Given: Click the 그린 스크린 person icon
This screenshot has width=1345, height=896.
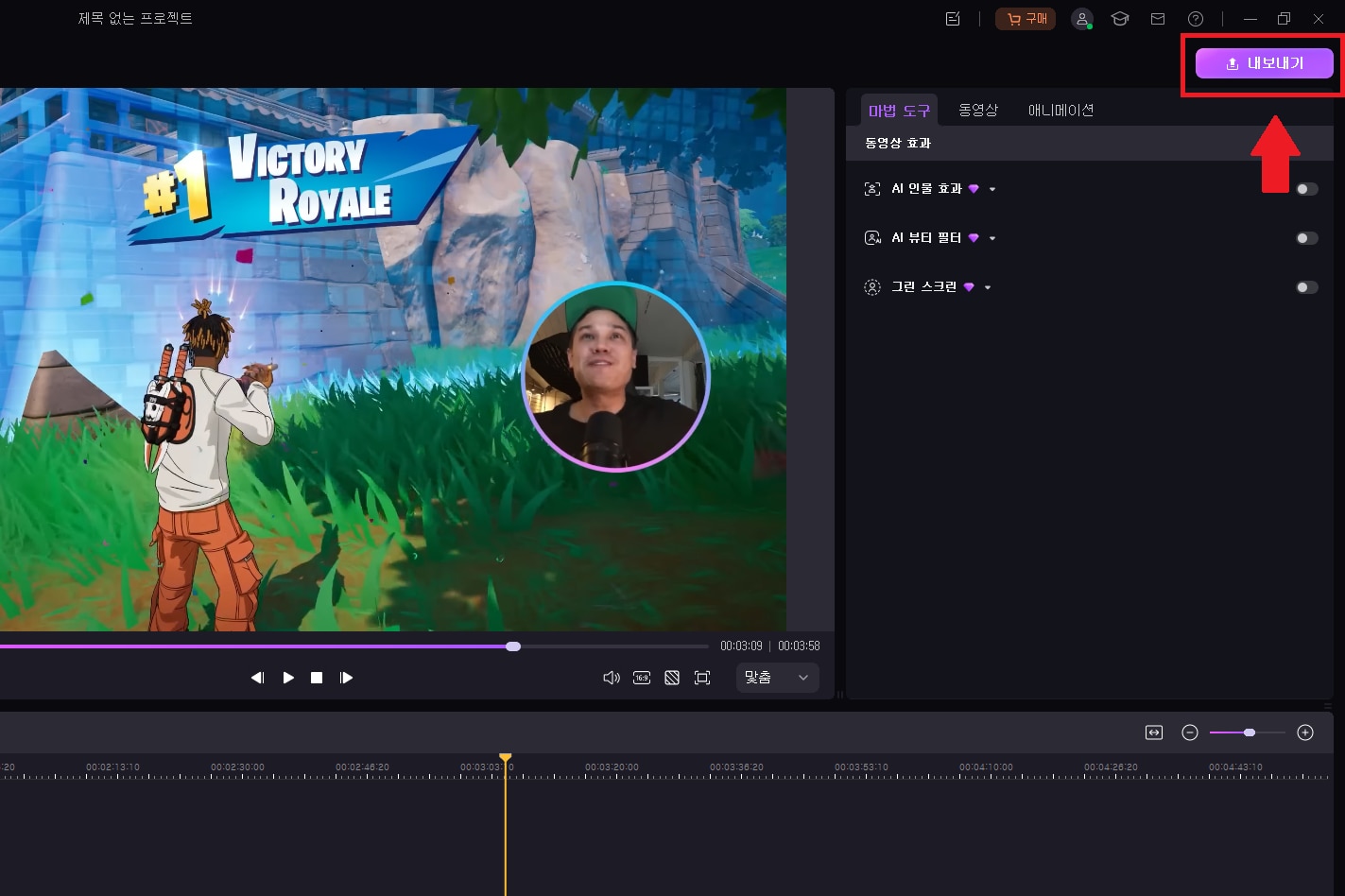Looking at the screenshot, I should [x=872, y=287].
